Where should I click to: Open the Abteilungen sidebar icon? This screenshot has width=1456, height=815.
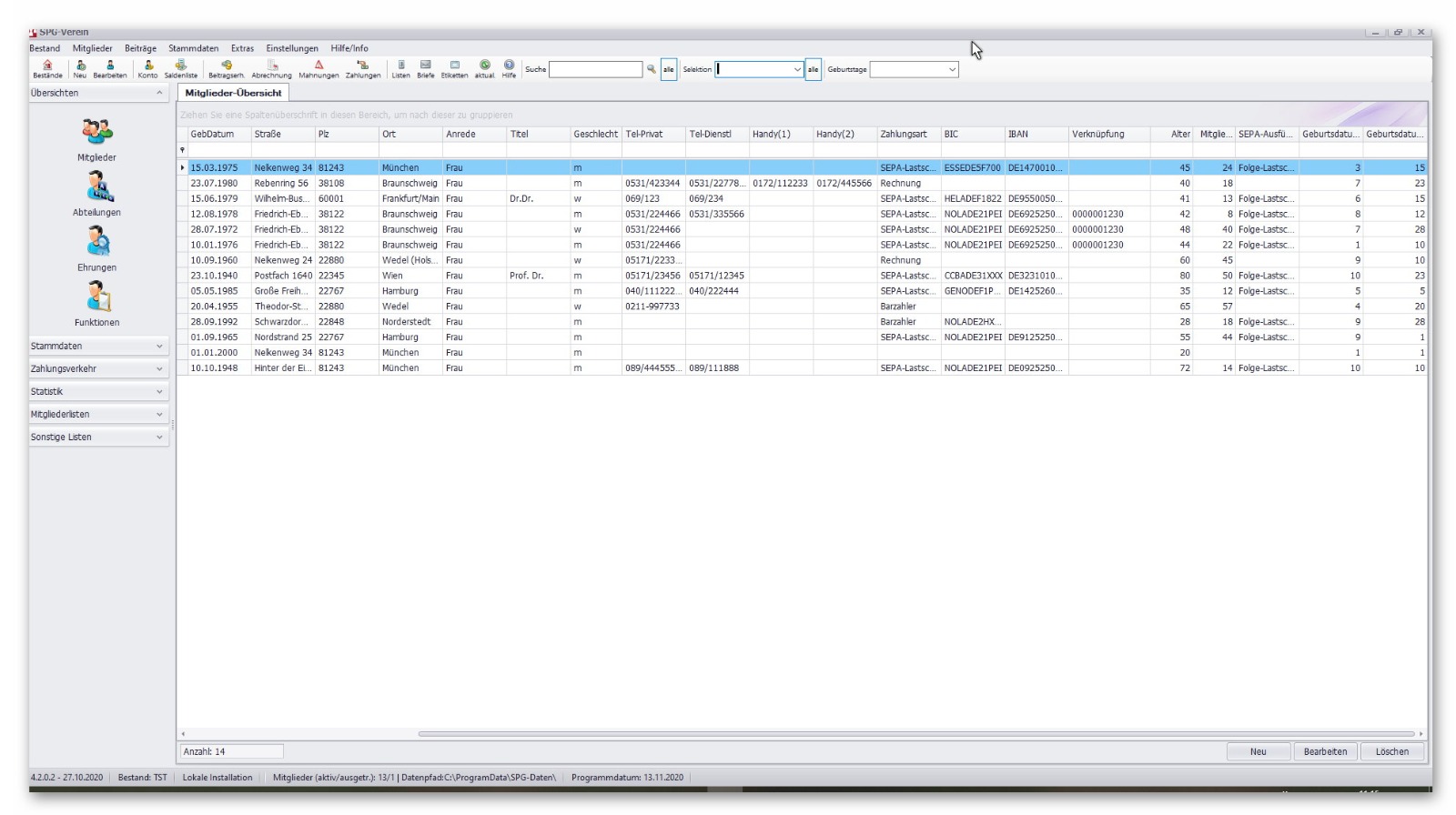click(97, 189)
